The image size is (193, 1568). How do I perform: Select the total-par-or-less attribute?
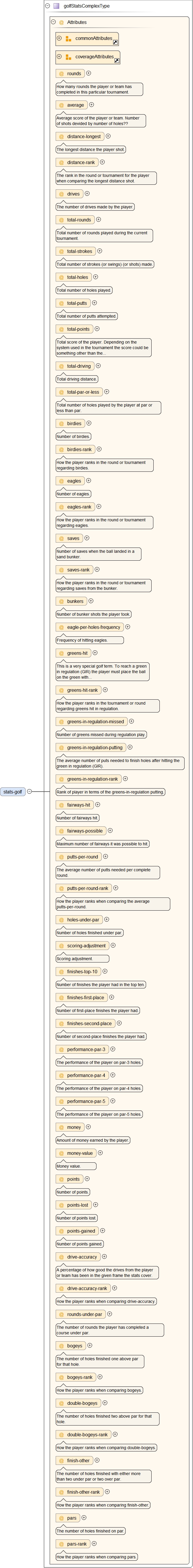pos(83,392)
